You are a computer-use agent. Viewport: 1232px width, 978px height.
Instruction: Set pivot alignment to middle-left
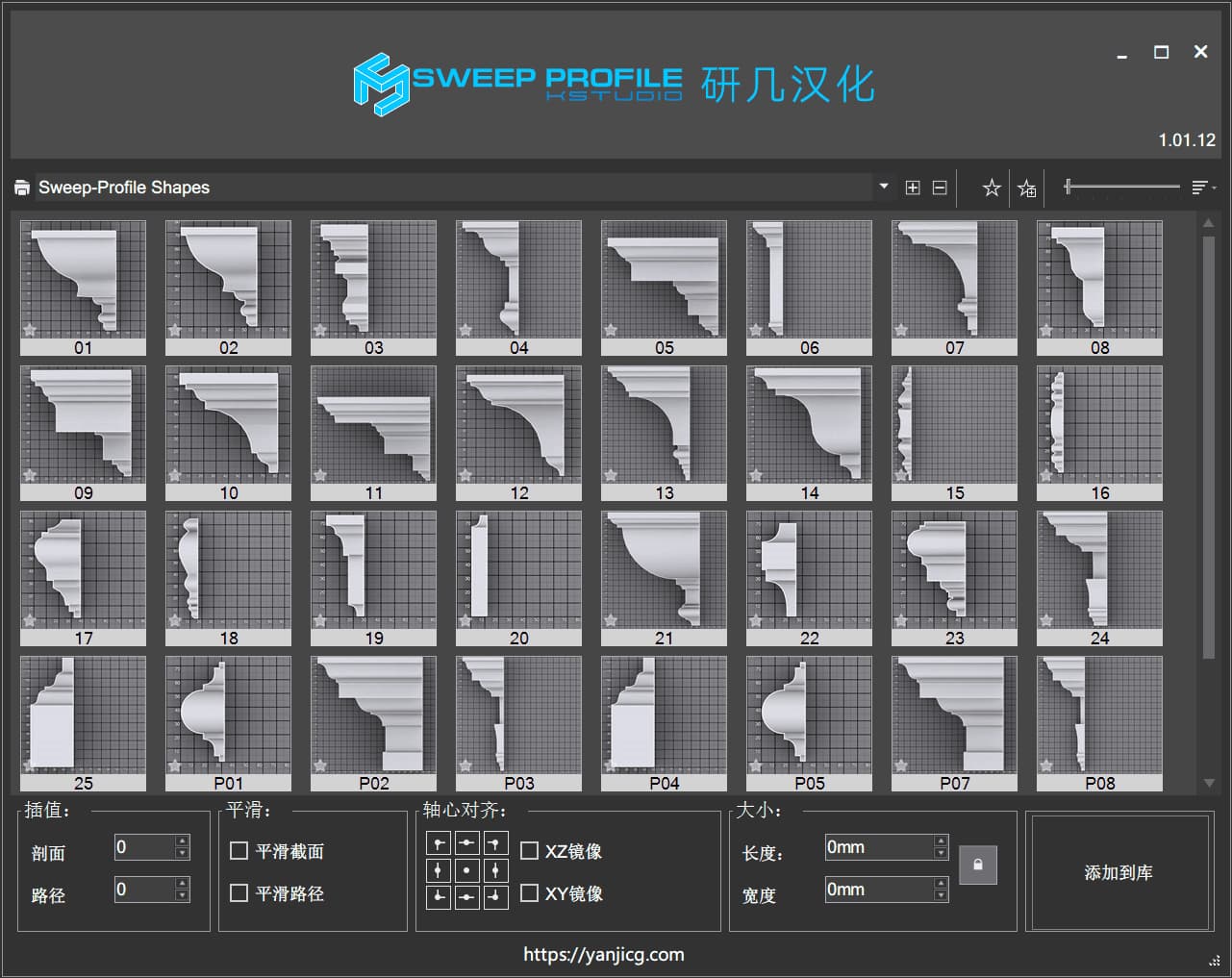tap(439, 871)
